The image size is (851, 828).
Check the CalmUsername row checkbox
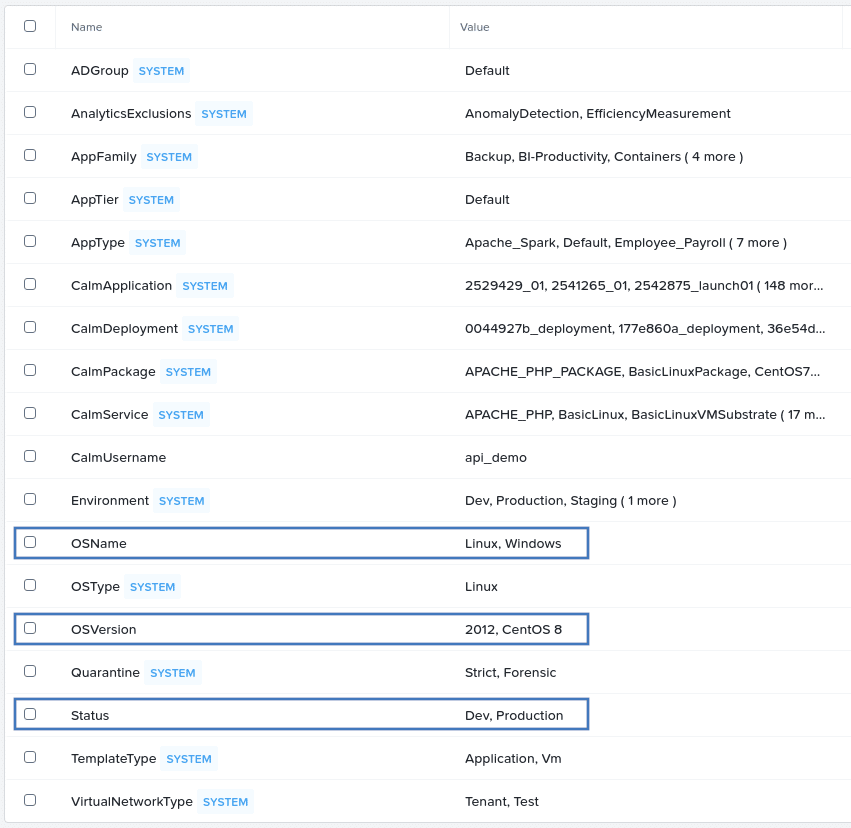(x=29, y=456)
